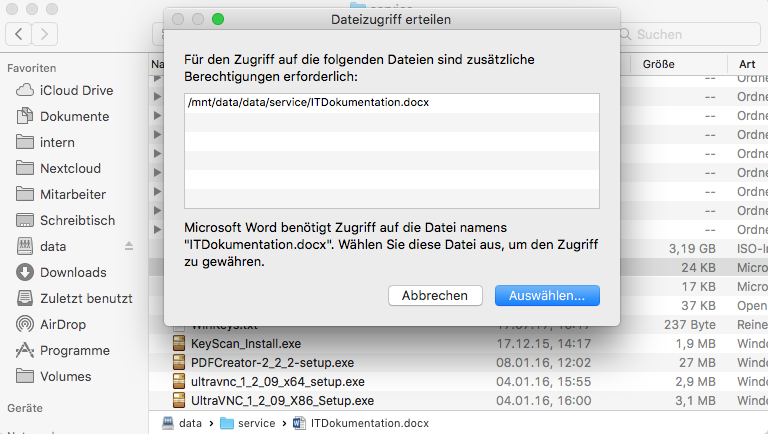Select PDFCreator-2_2_2-setup.exe file icon
768x434 pixels.
[x=179, y=362]
